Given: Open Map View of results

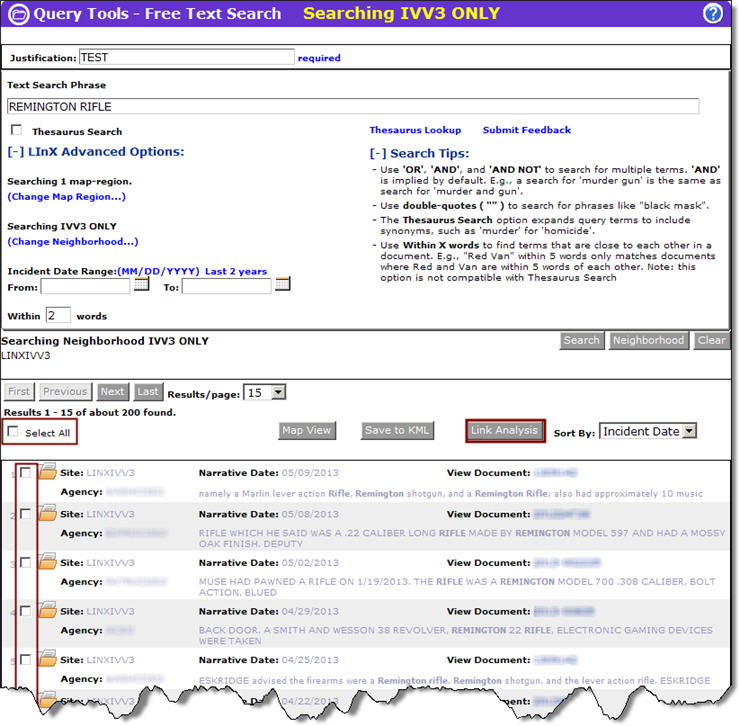Looking at the screenshot, I should coord(307,430).
